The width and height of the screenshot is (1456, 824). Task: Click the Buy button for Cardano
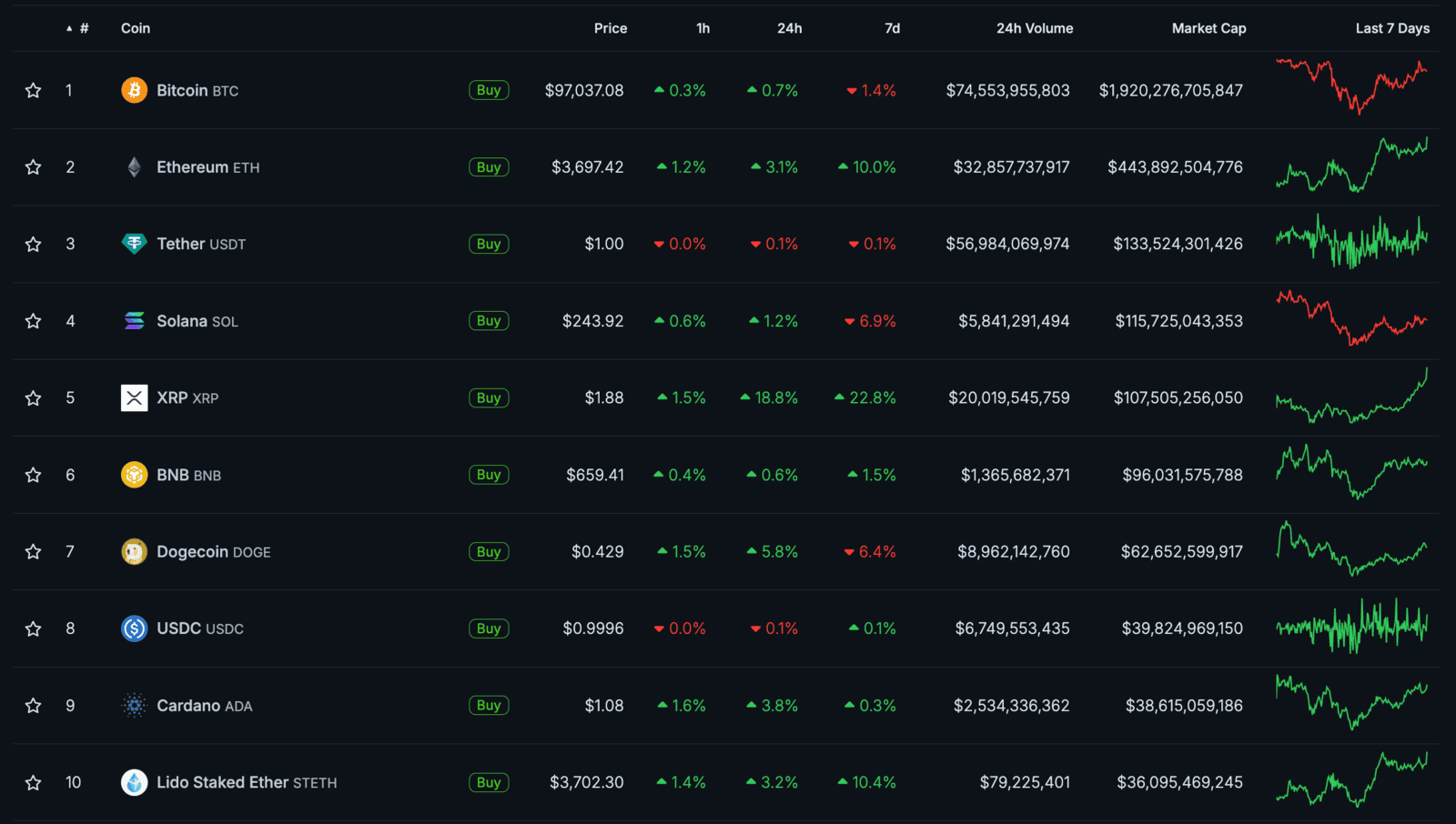click(489, 705)
